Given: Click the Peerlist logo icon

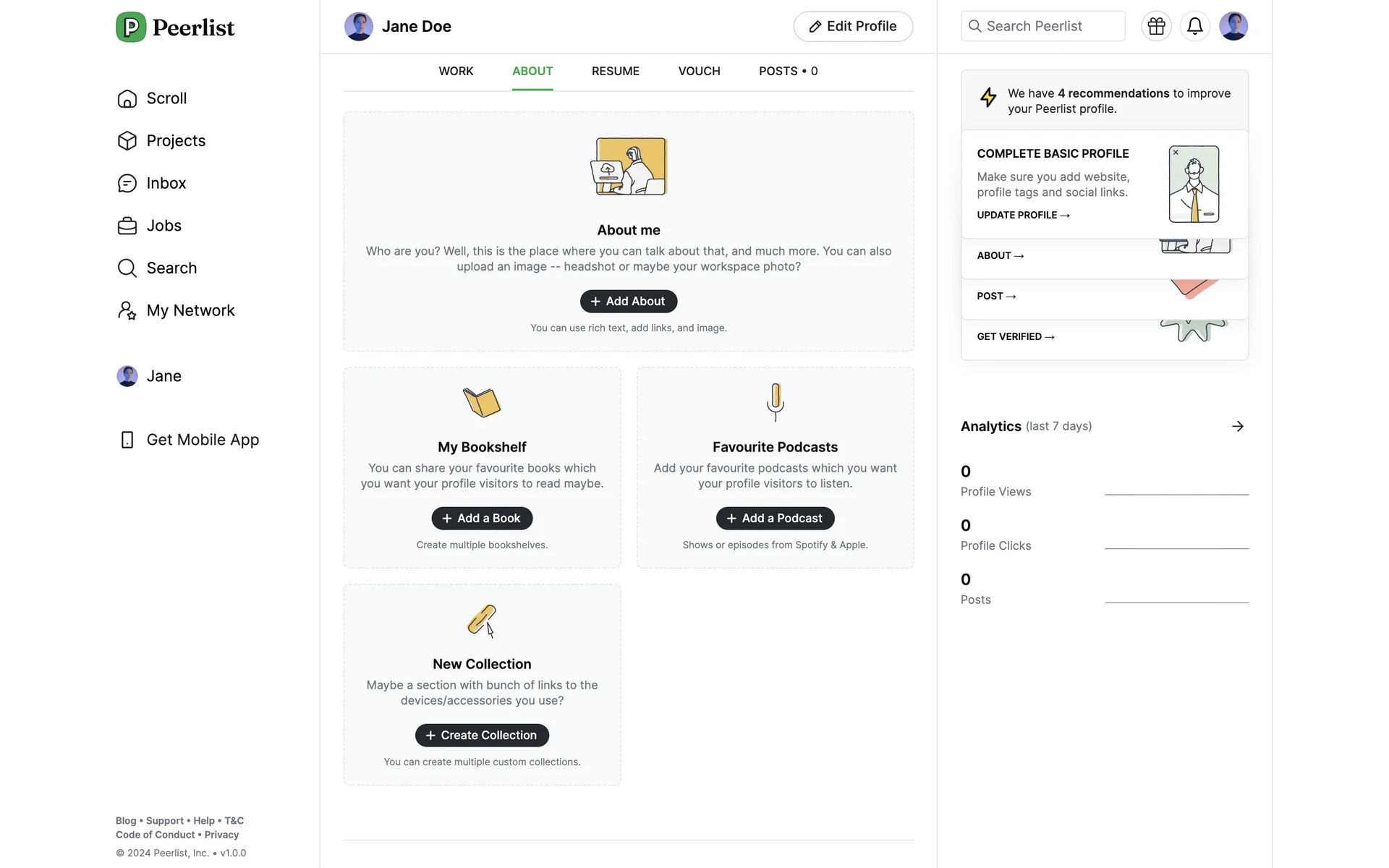Looking at the screenshot, I should [x=131, y=27].
